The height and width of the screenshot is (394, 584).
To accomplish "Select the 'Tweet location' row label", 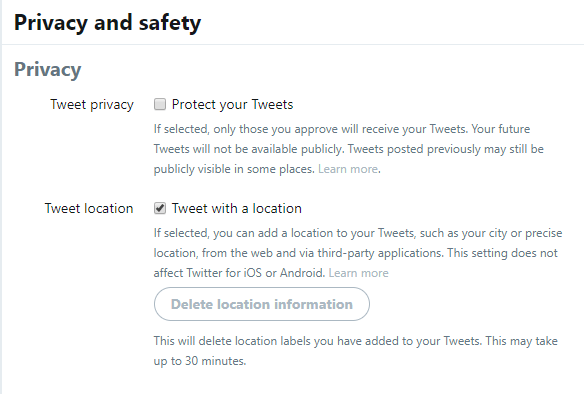I will click(x=89, y=209).
